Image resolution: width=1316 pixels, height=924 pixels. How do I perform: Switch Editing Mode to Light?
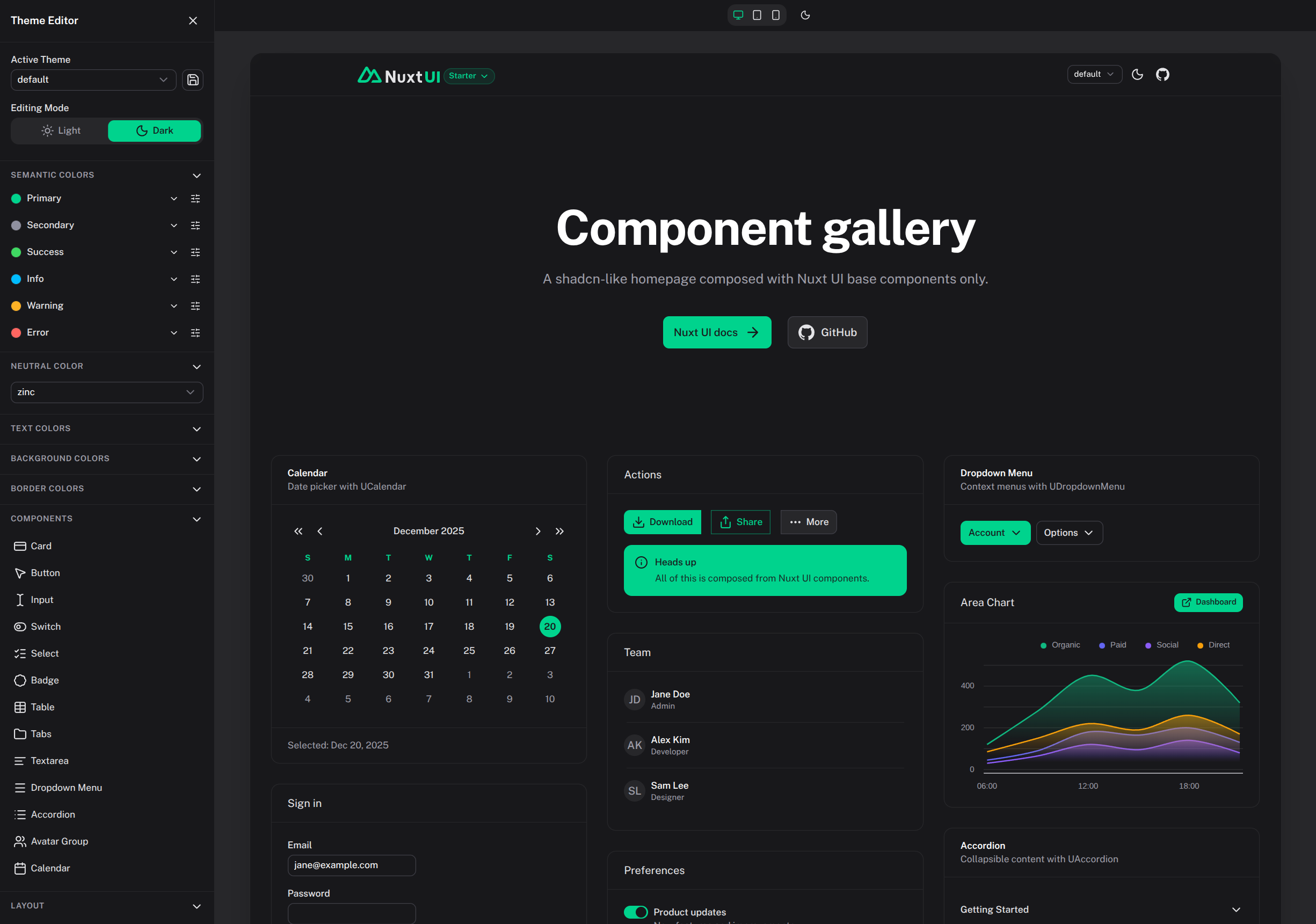(60, 130)
